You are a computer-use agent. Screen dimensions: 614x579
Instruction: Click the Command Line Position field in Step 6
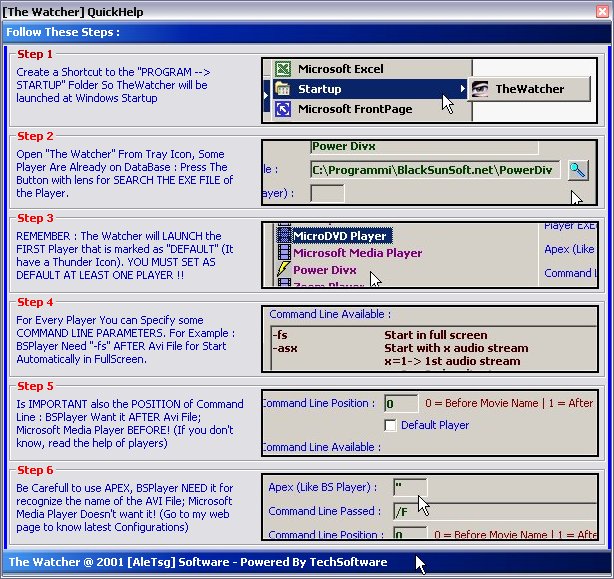[x=410, y=533]
